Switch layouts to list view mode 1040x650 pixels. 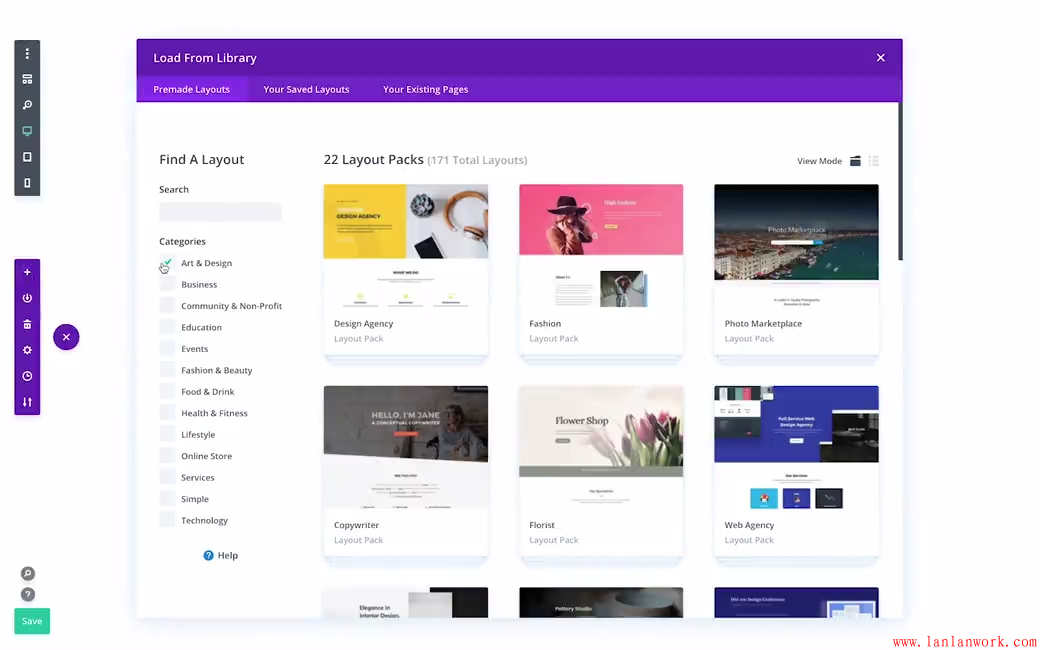coord(873,161)
